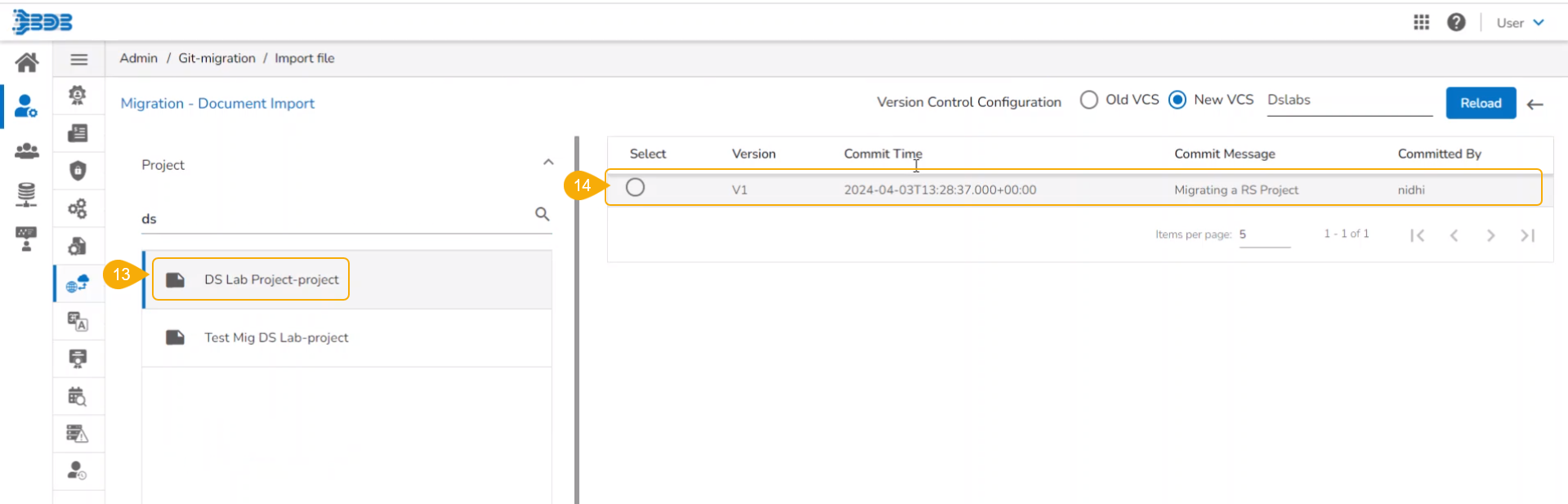Select Test Mig DS Lab-project item

[x=276, y=337]
